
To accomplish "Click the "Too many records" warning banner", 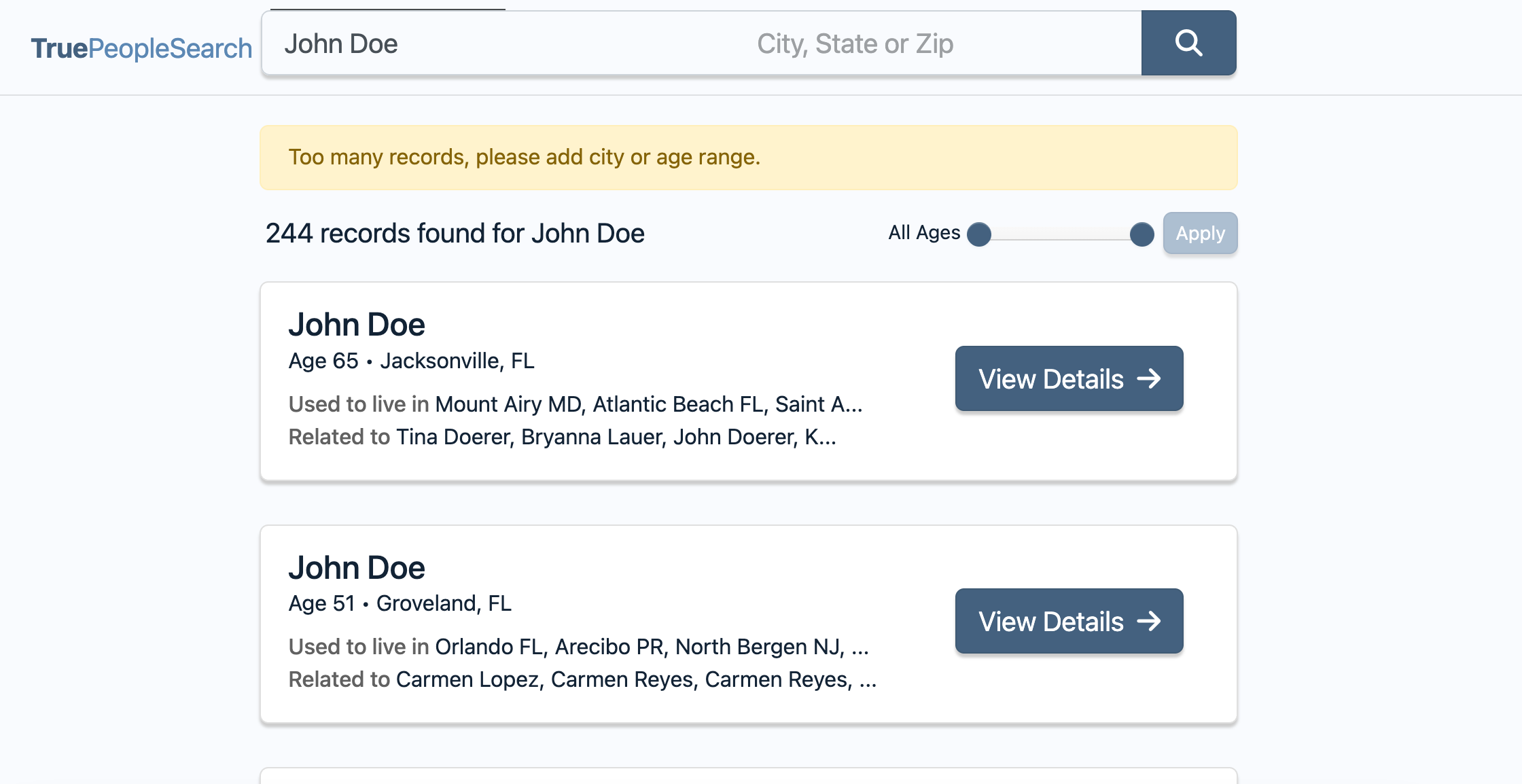I will pos(748,158).
